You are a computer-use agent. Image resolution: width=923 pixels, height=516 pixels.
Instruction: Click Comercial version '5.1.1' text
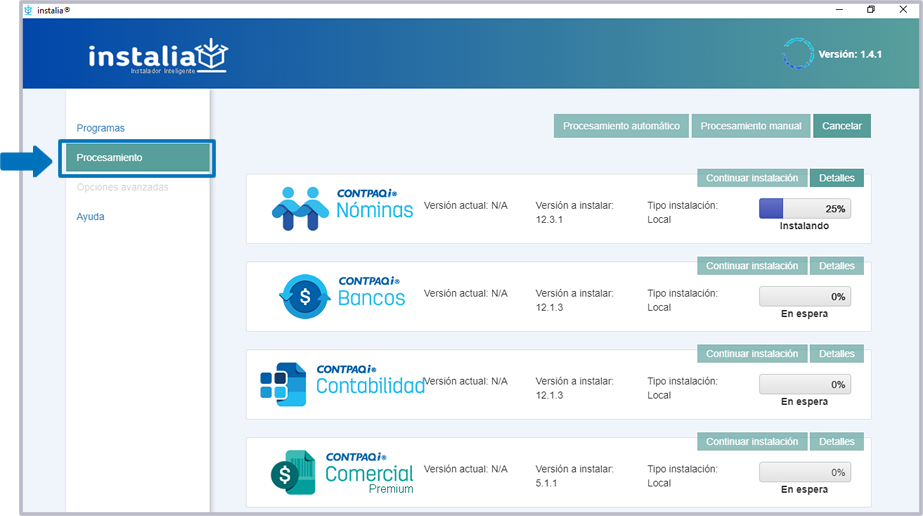(x=546, y=483)
